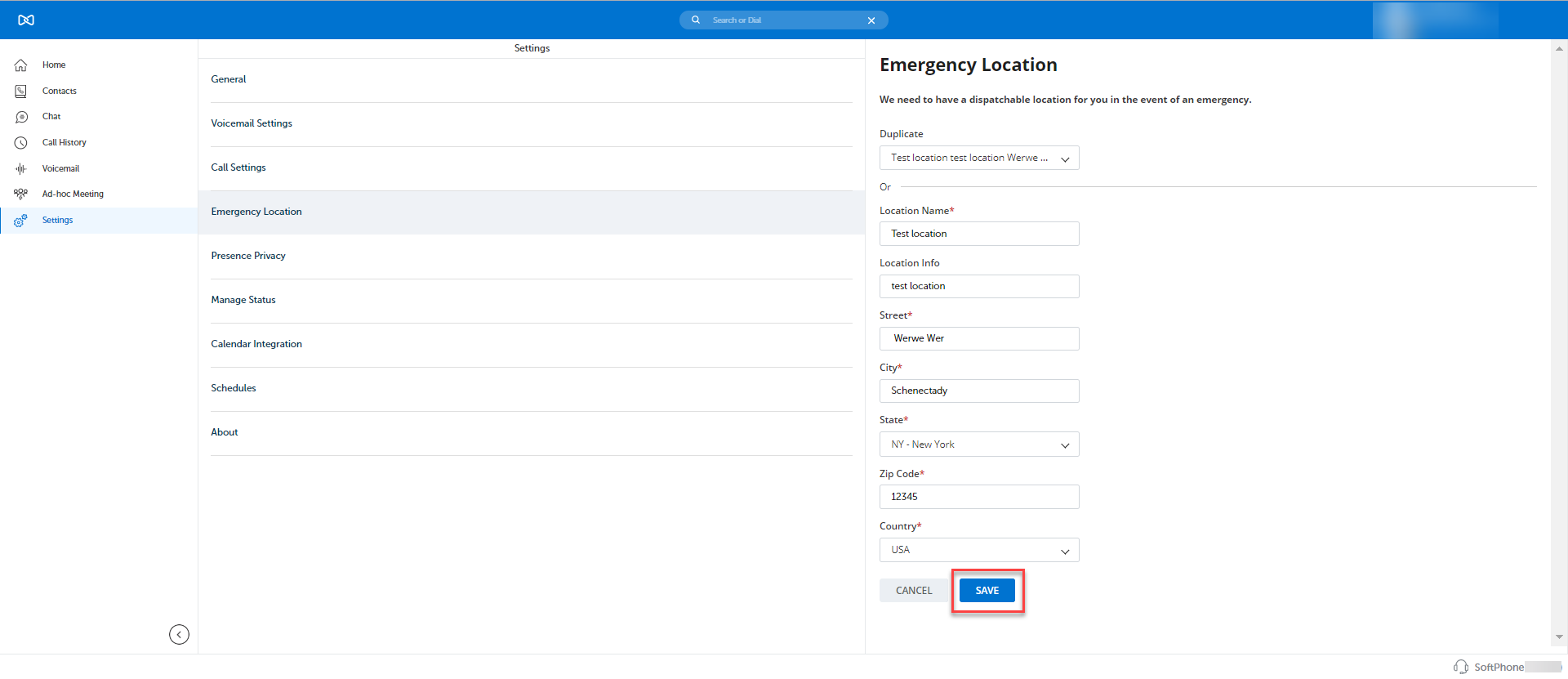Click the Home icon in sidebar

pyautogui.click(x=21, y=65)
